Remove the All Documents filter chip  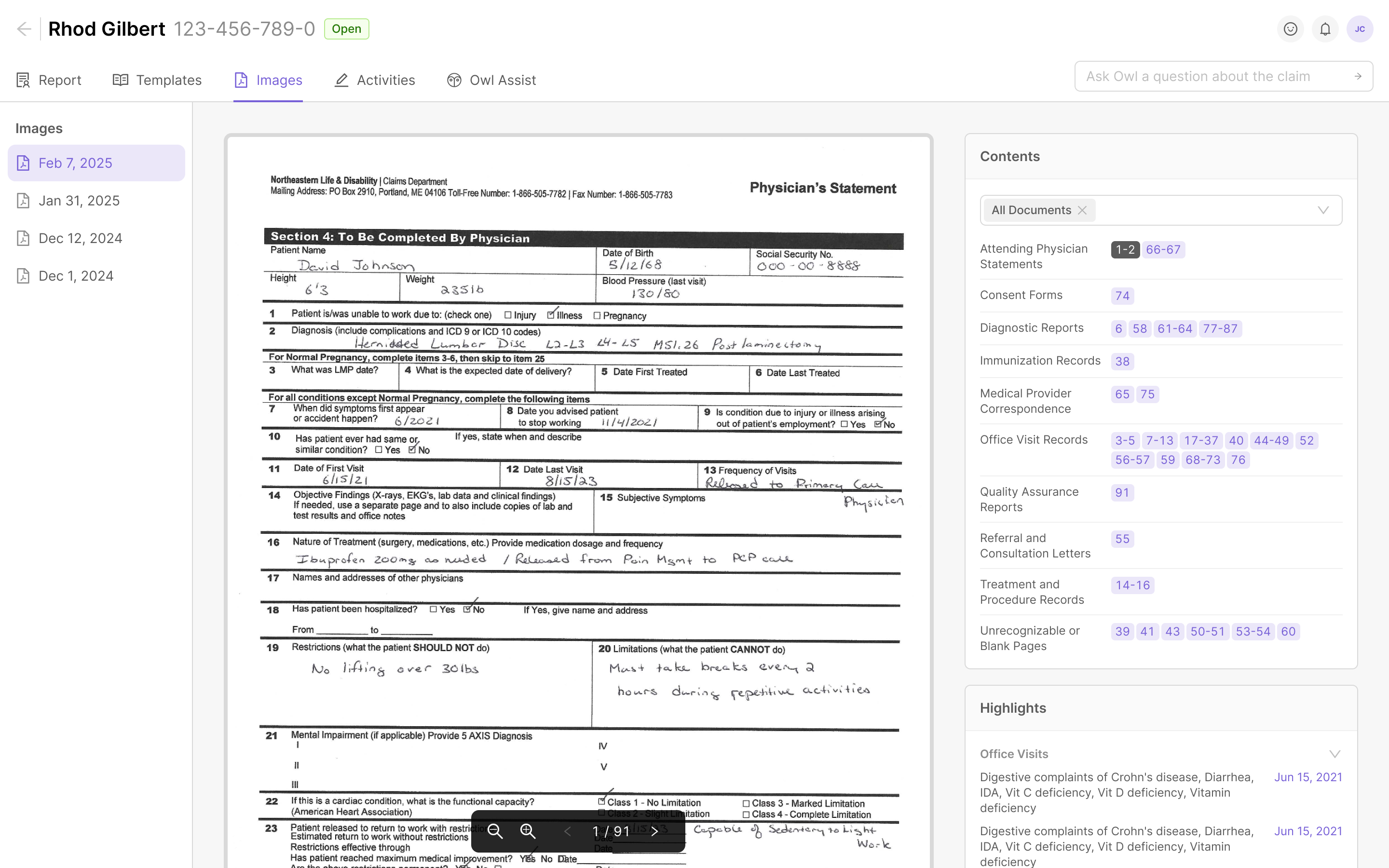coord(1082,210)
